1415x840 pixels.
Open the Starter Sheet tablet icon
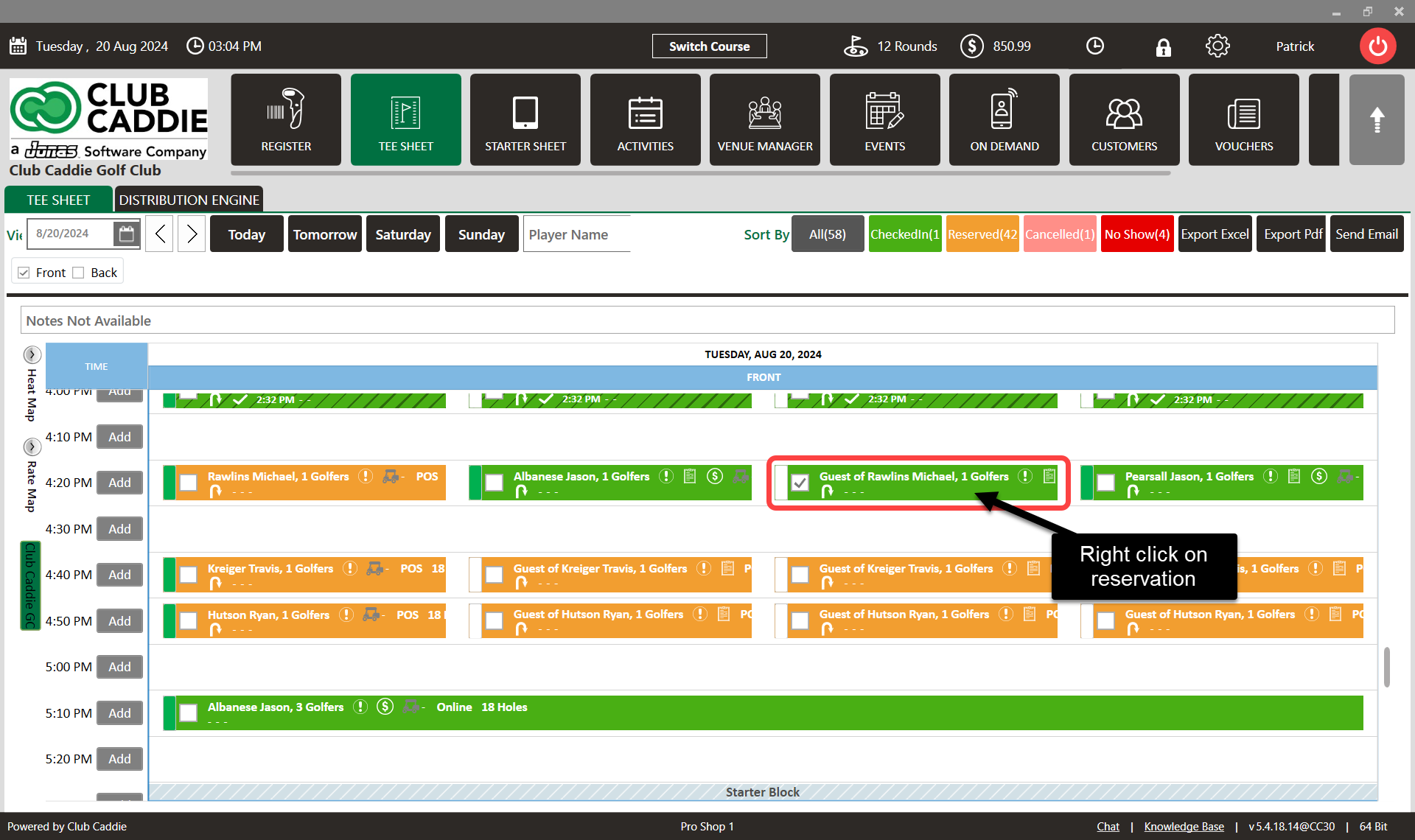(525, 119)
